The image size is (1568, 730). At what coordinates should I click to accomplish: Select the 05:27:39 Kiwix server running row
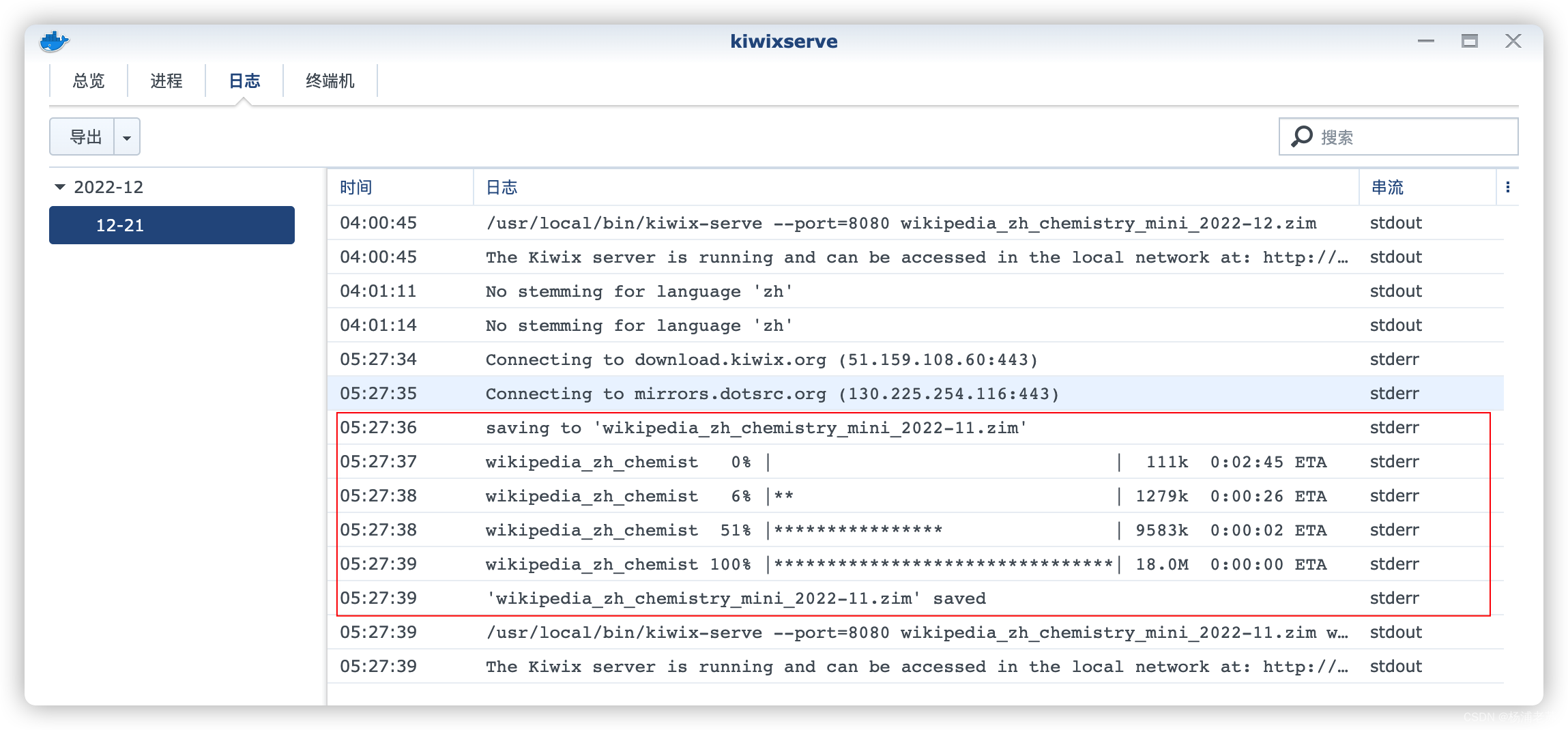coord(916,666)
